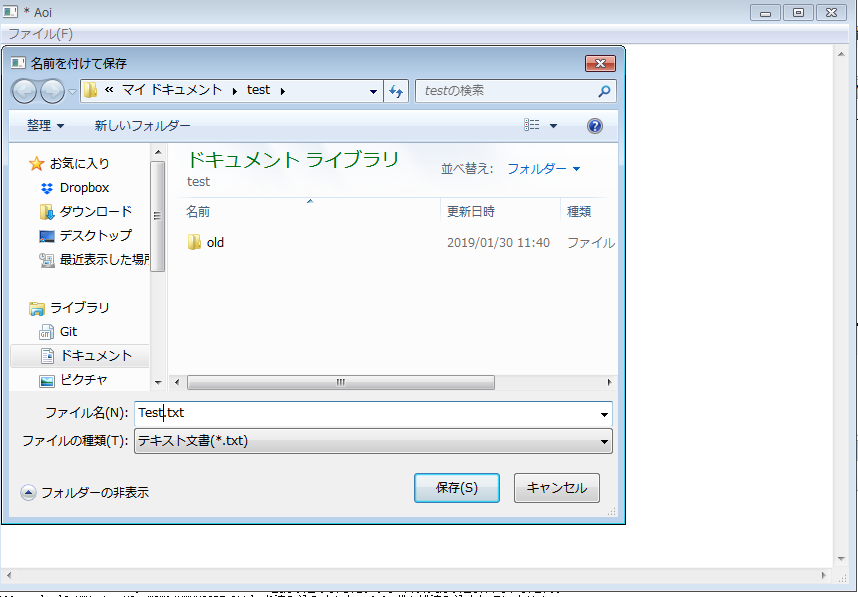Open ファイルの種類 テキスト文書 combo box
Viewport: 858px width, 597px height.
(373, 441)
